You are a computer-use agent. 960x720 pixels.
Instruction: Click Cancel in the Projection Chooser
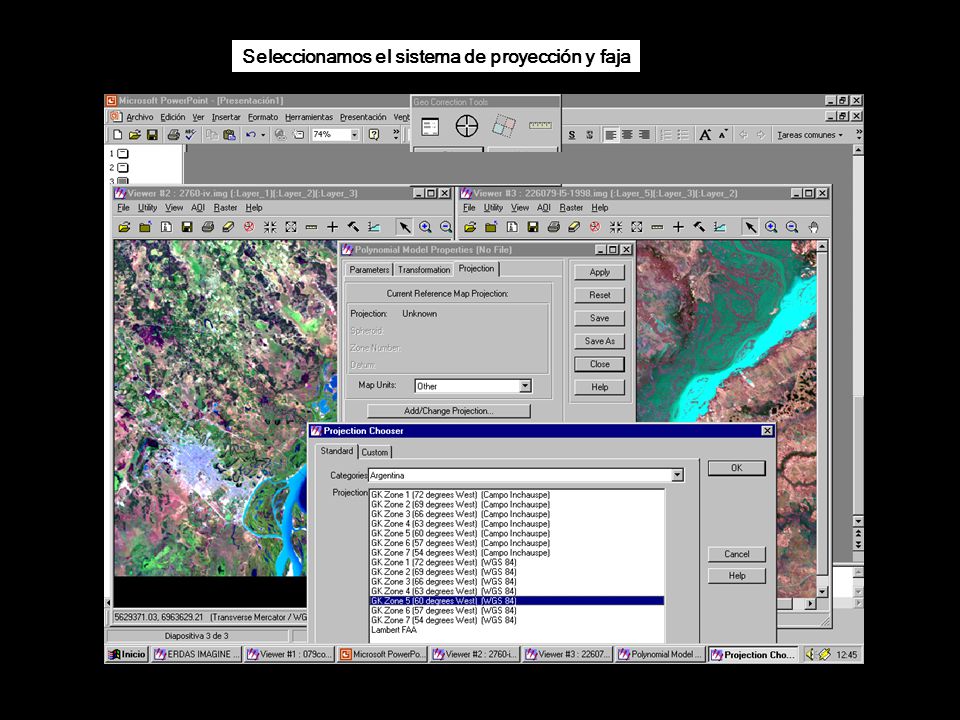[737, 554]
